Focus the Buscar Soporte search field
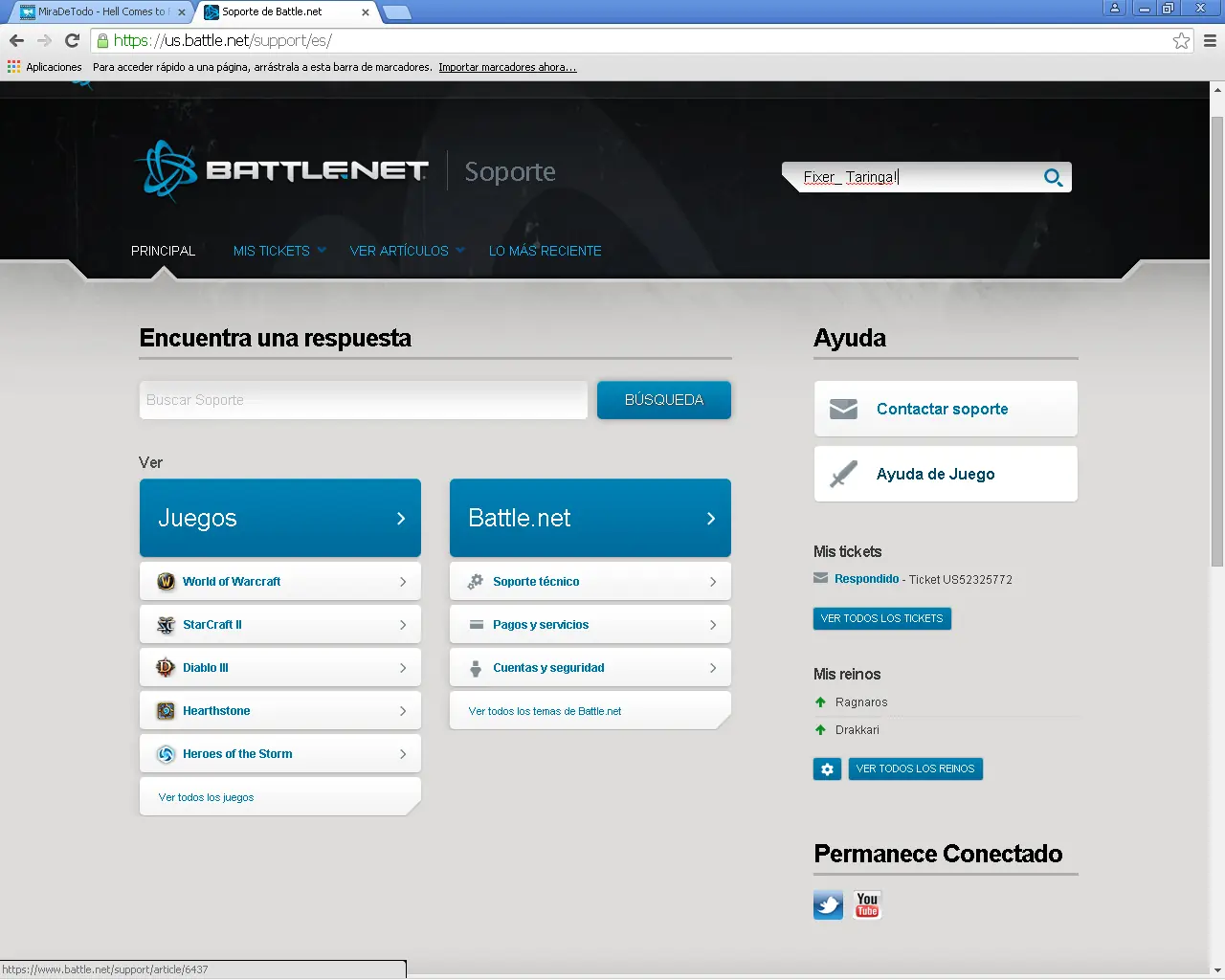The width and height of the screenshot is (1225, 980). (364, 400)
